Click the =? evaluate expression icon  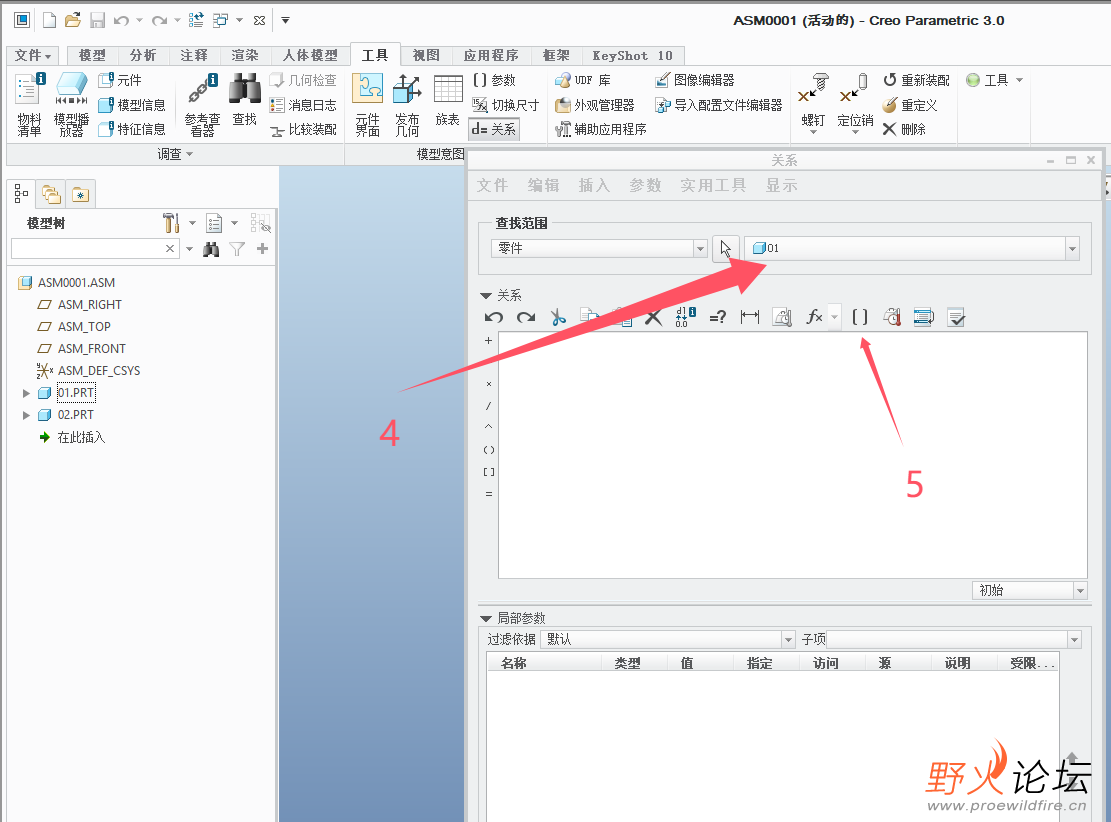pyautogui.click(x=718, y=317)
